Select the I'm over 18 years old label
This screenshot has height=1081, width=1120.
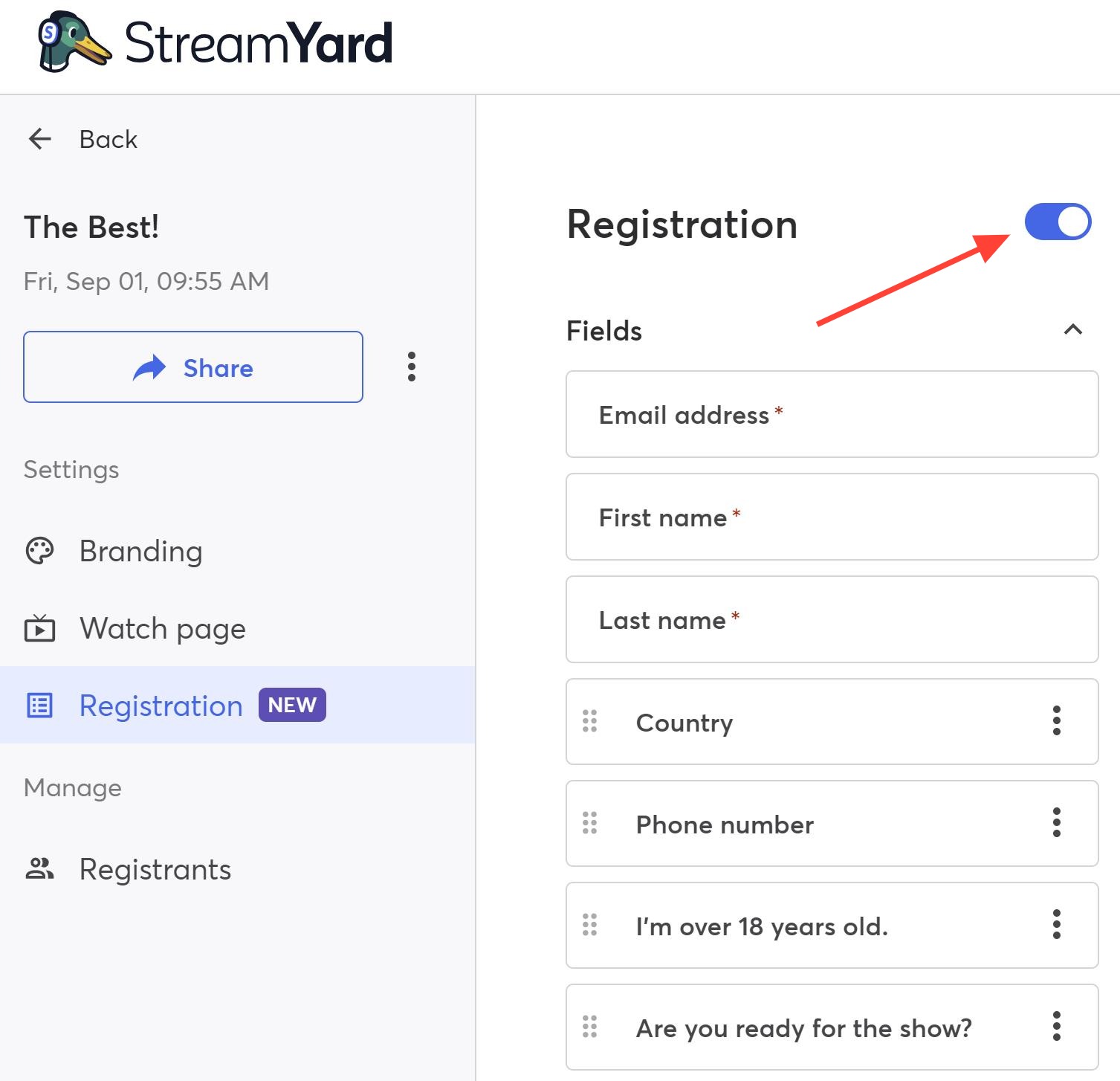[762, 926]
